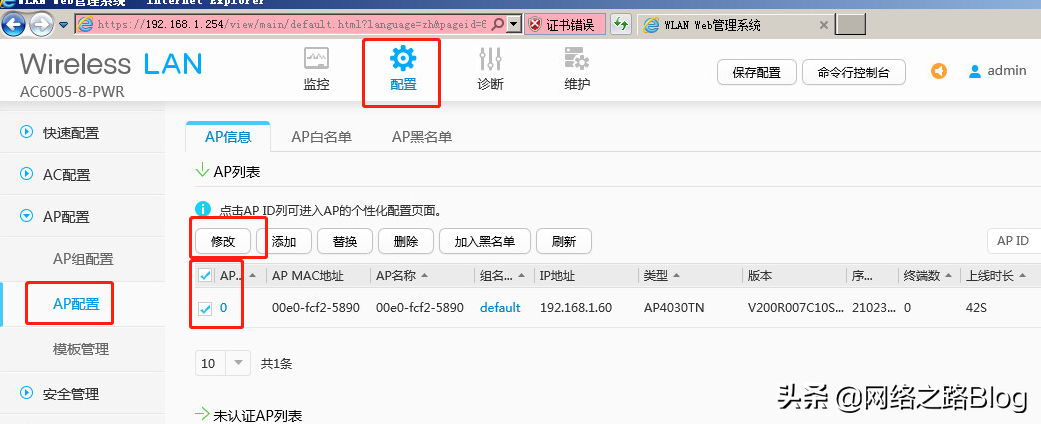The width and height of the screenshot is (1041, 424).
Task: Expand the AC配置 sidebar section
Action: [x=27, y=174]
